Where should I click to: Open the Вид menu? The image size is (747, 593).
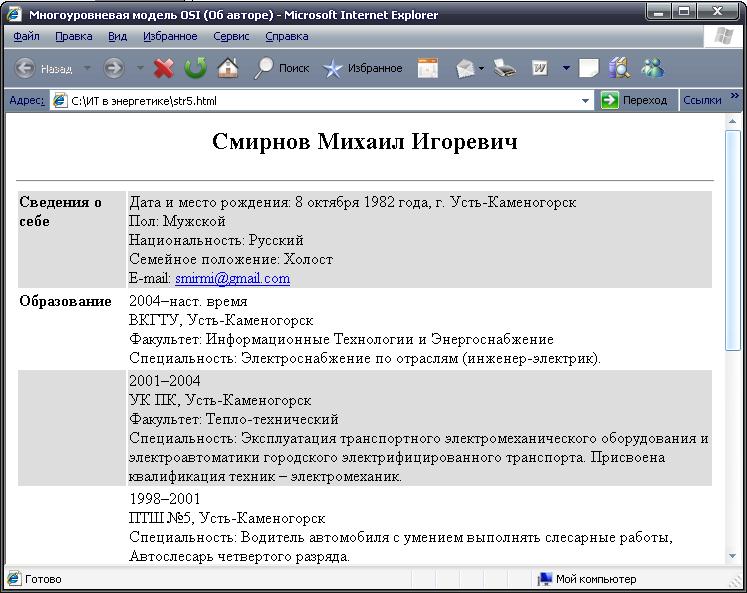click(117, 36)
